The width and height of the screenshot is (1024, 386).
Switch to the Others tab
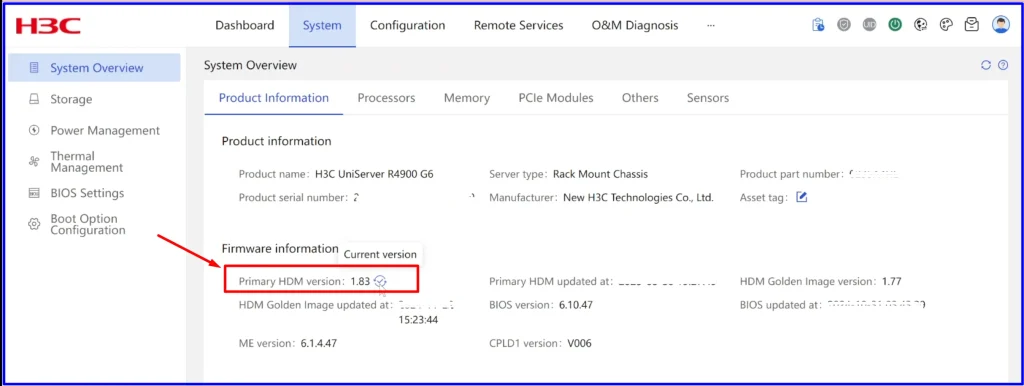(x=640, y=98)
